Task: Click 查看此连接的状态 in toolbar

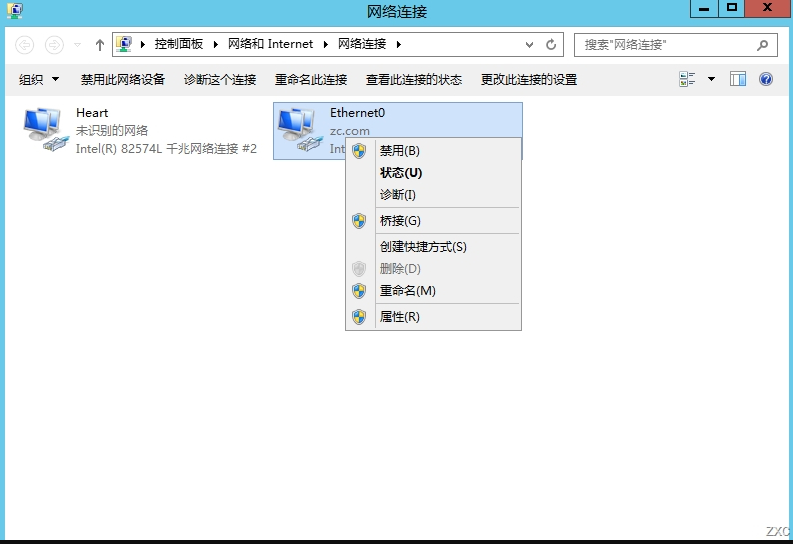Action: [414, 79]
